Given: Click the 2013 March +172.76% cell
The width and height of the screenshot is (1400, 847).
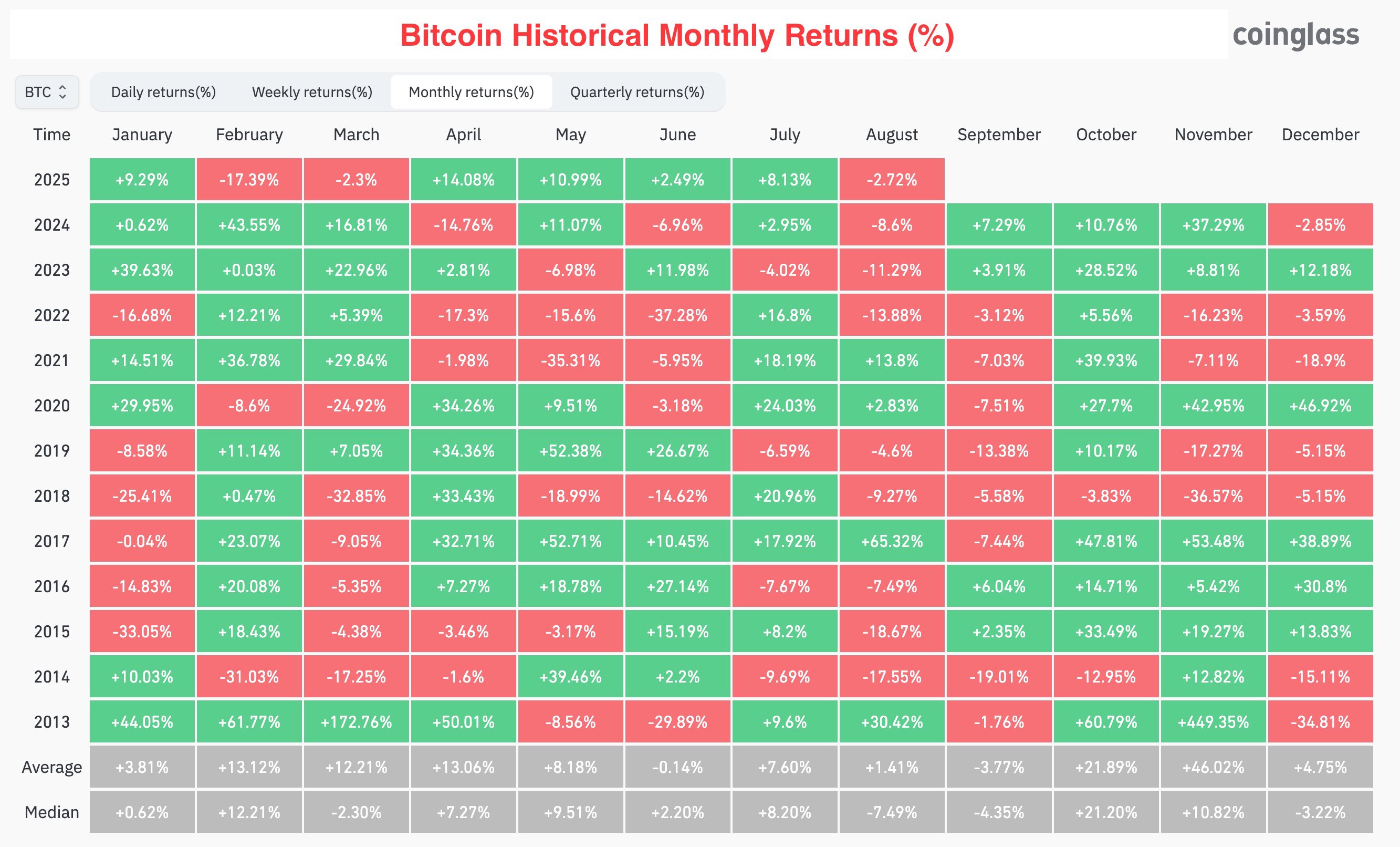Looking at the screenshot, I should tap(356, 722).
